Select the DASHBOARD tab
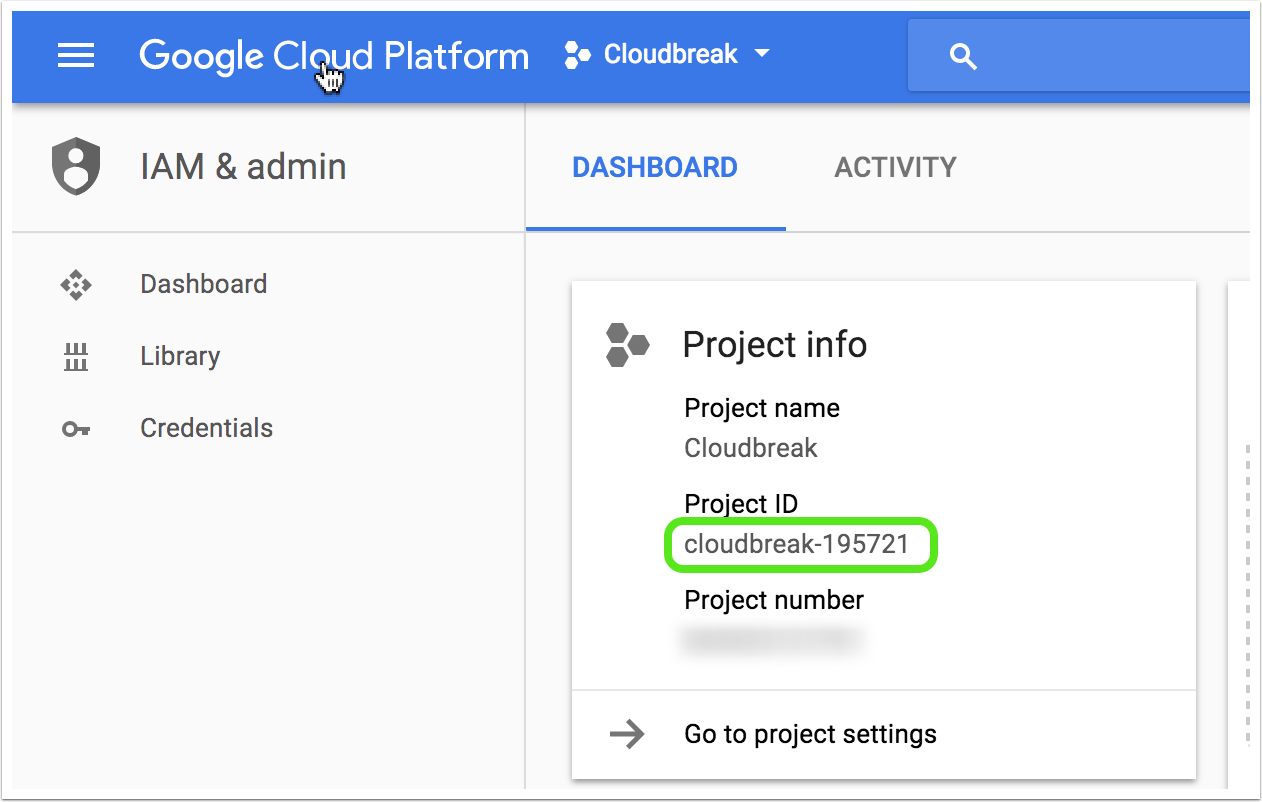The image size is (1262, 802). point(655,167)
